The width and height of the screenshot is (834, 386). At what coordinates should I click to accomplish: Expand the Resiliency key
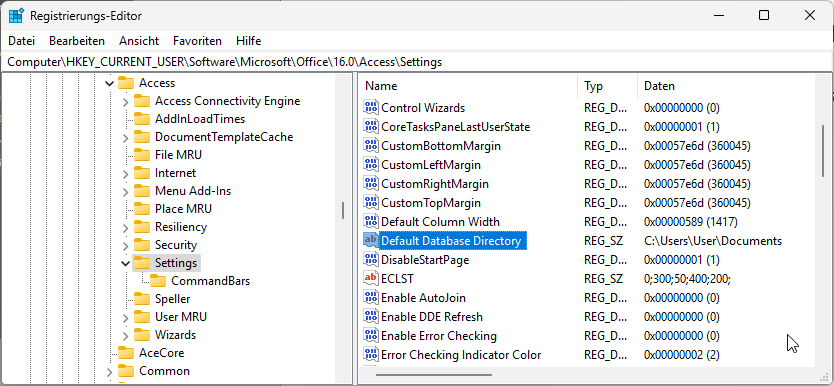pos(125,228)
